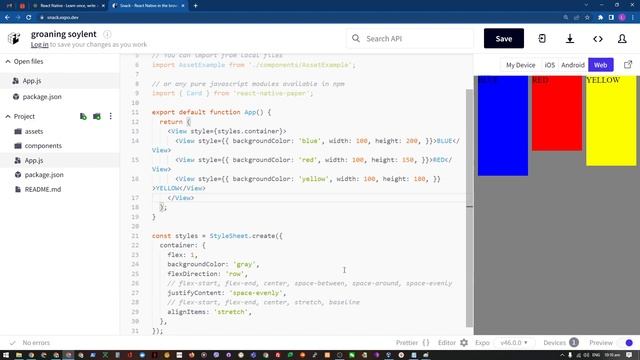The width and height of the screenshot is (640, 360).
Task: Click the RED box in preview
Action: [557, 113]
